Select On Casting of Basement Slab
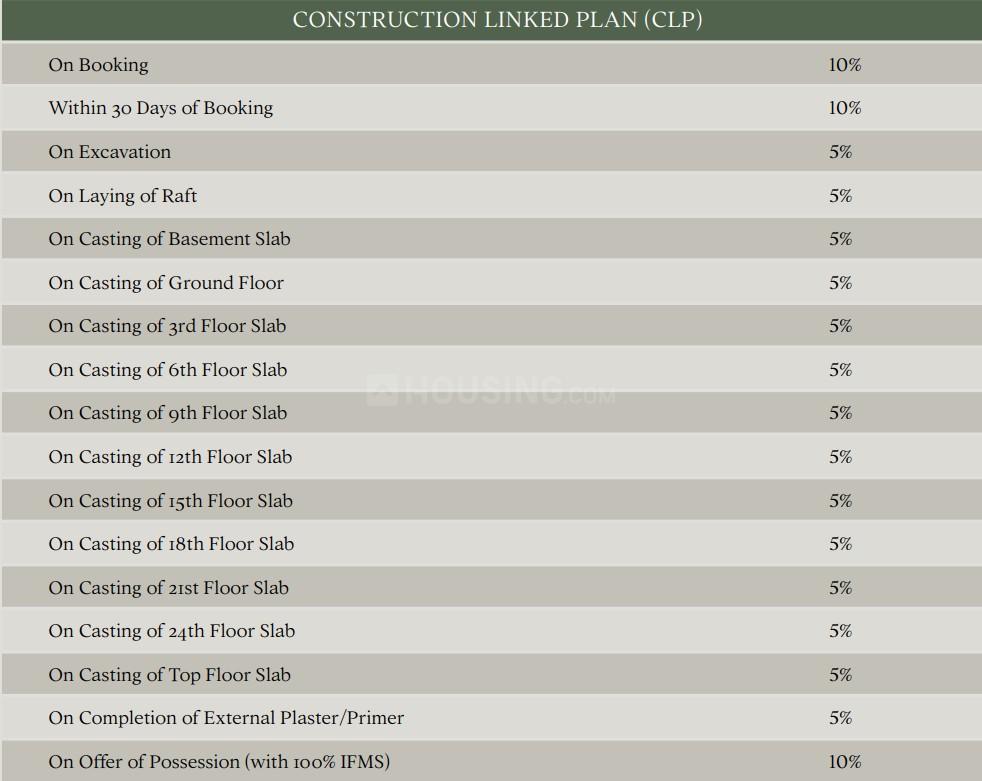 169,239
